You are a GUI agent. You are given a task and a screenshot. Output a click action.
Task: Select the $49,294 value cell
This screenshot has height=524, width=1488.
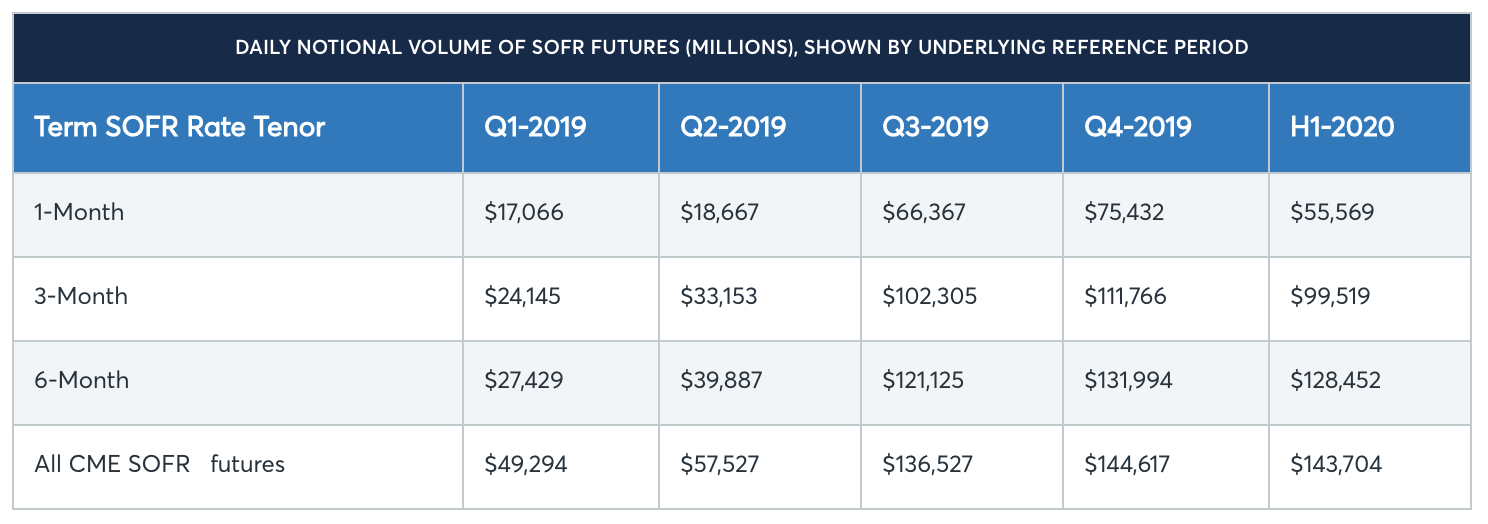coord(525,464)
